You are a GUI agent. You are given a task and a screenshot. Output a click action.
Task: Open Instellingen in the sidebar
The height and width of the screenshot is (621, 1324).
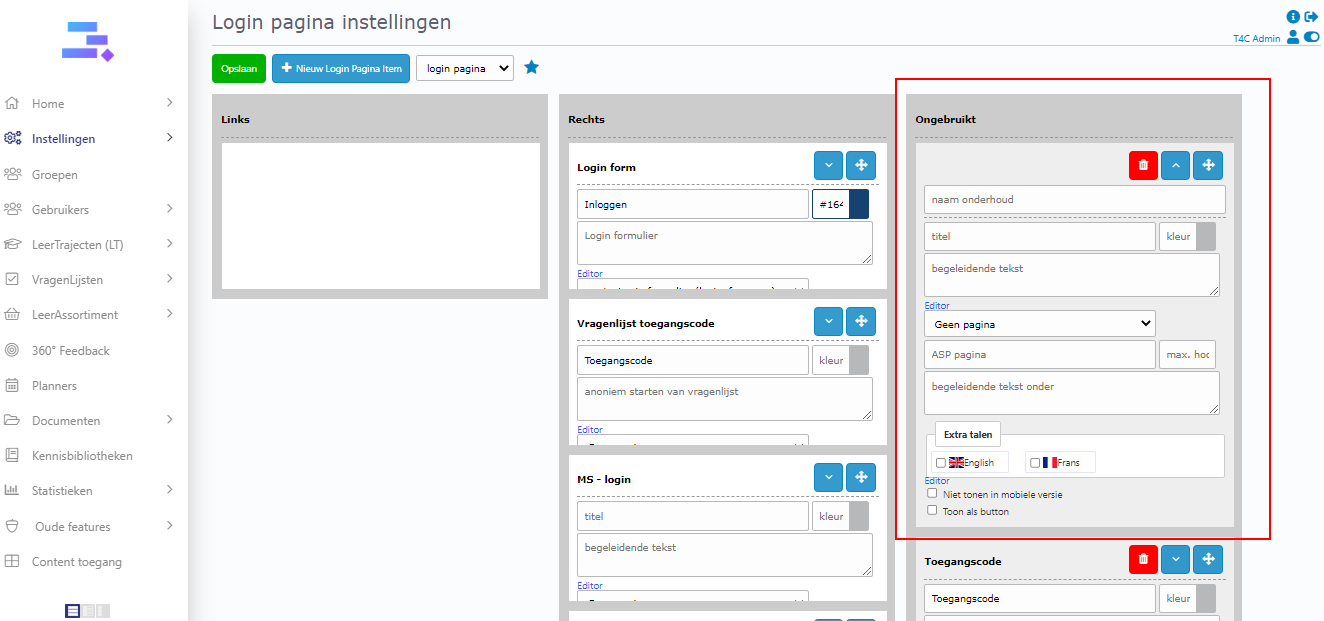tap(64, 139)
